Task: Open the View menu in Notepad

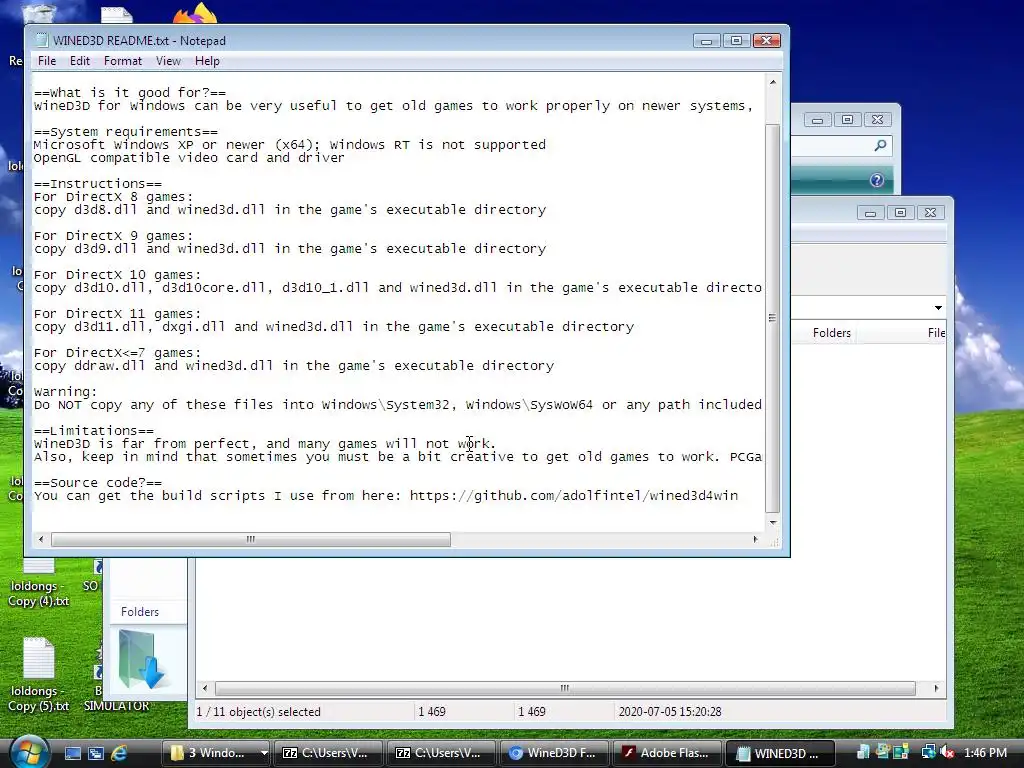Action: coord(168,61)
